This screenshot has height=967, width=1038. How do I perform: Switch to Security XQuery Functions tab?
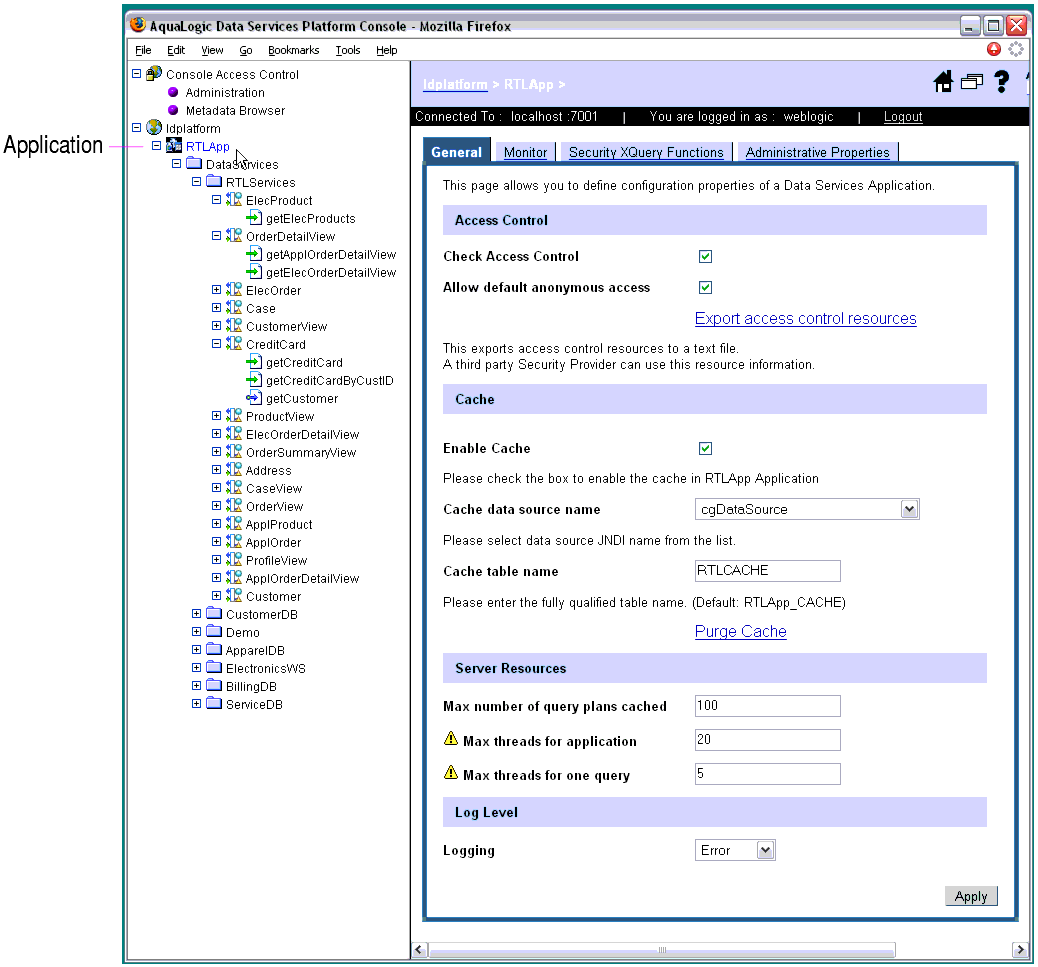coord(646,152)
